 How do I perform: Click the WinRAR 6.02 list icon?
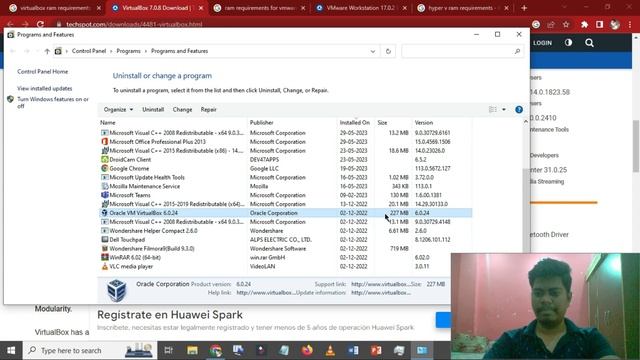tap(104, 258)
